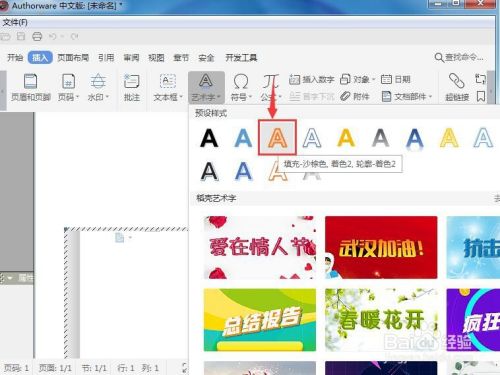Viewport: 500px width, 375px height.
Task: Switch to the 审阅 tab
Action: pyautogui.click(x=131, y=57)
